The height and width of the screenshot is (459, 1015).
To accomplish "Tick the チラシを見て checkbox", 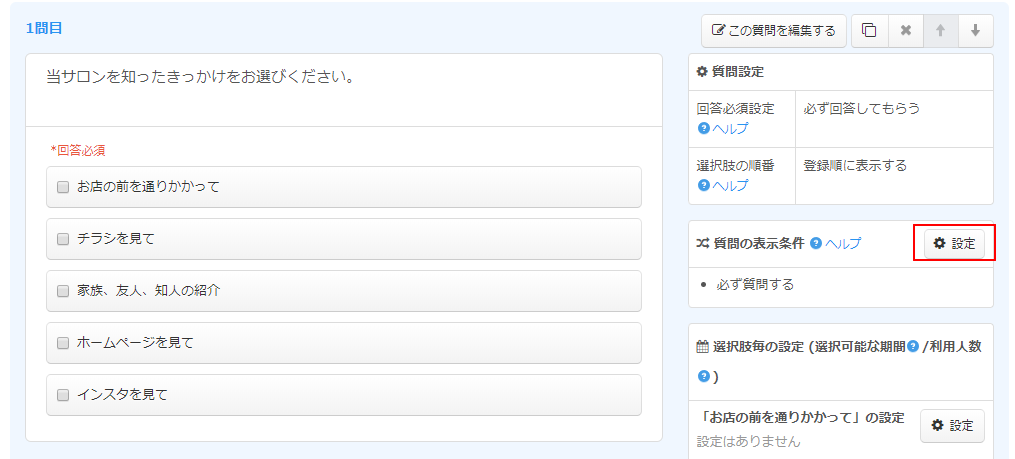I will pos(63,239).
